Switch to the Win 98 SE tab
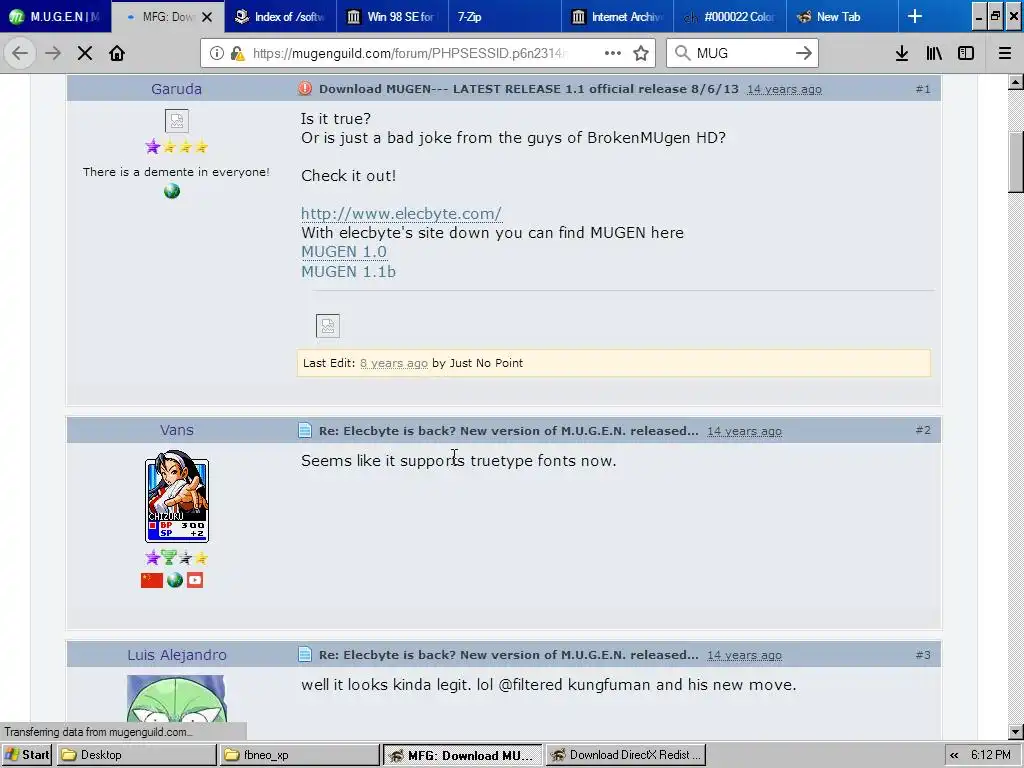The width and height of the screenshot is (1024, 768). 392,16
